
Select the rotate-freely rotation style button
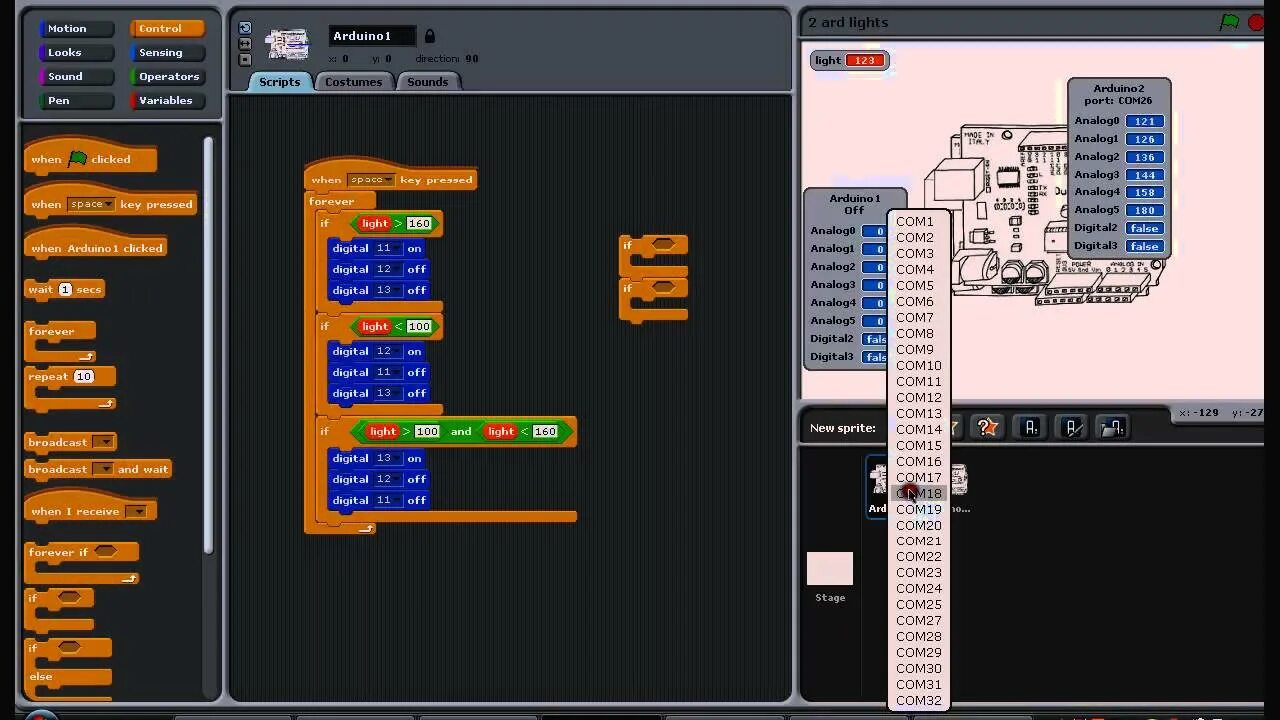tap(245, 28)
